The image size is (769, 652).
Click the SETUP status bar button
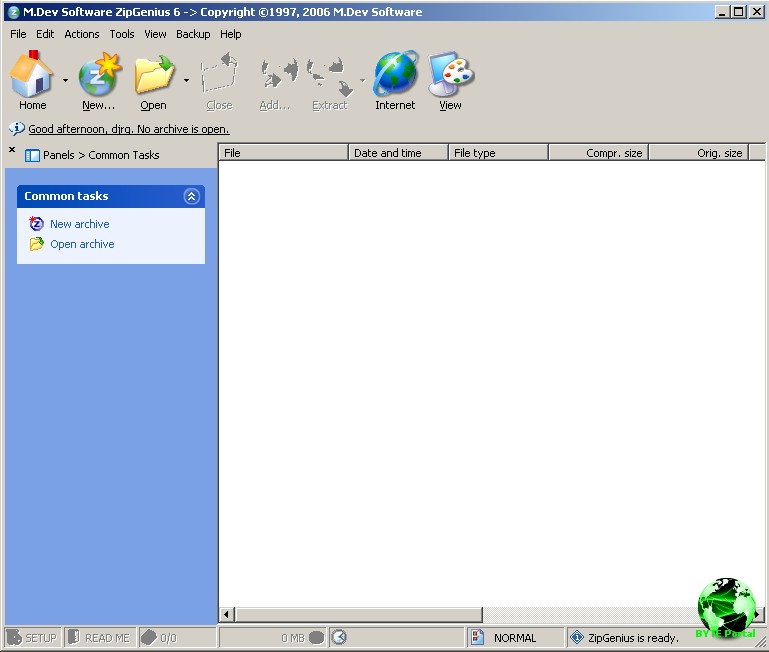(x=32, y=638)
